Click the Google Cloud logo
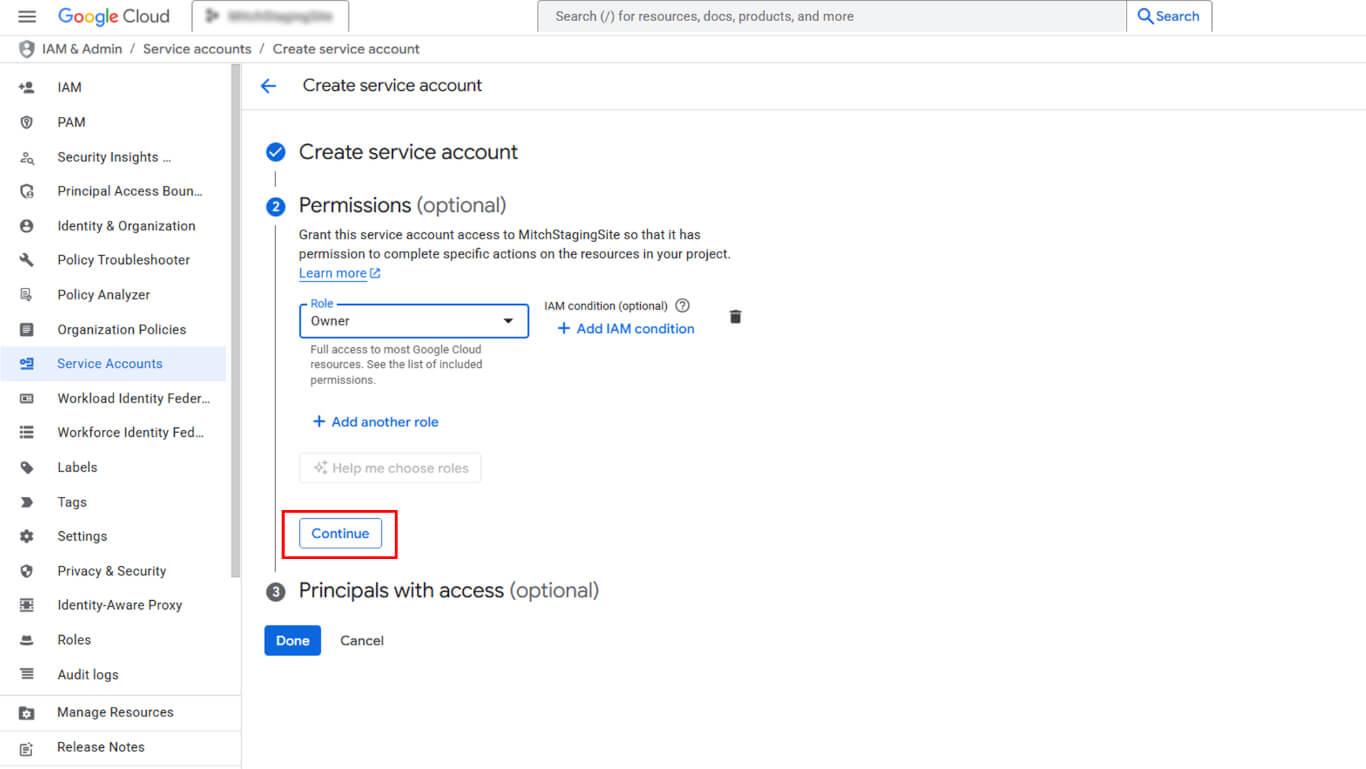This screenshot has width=1366, height=769. [114, 17]
